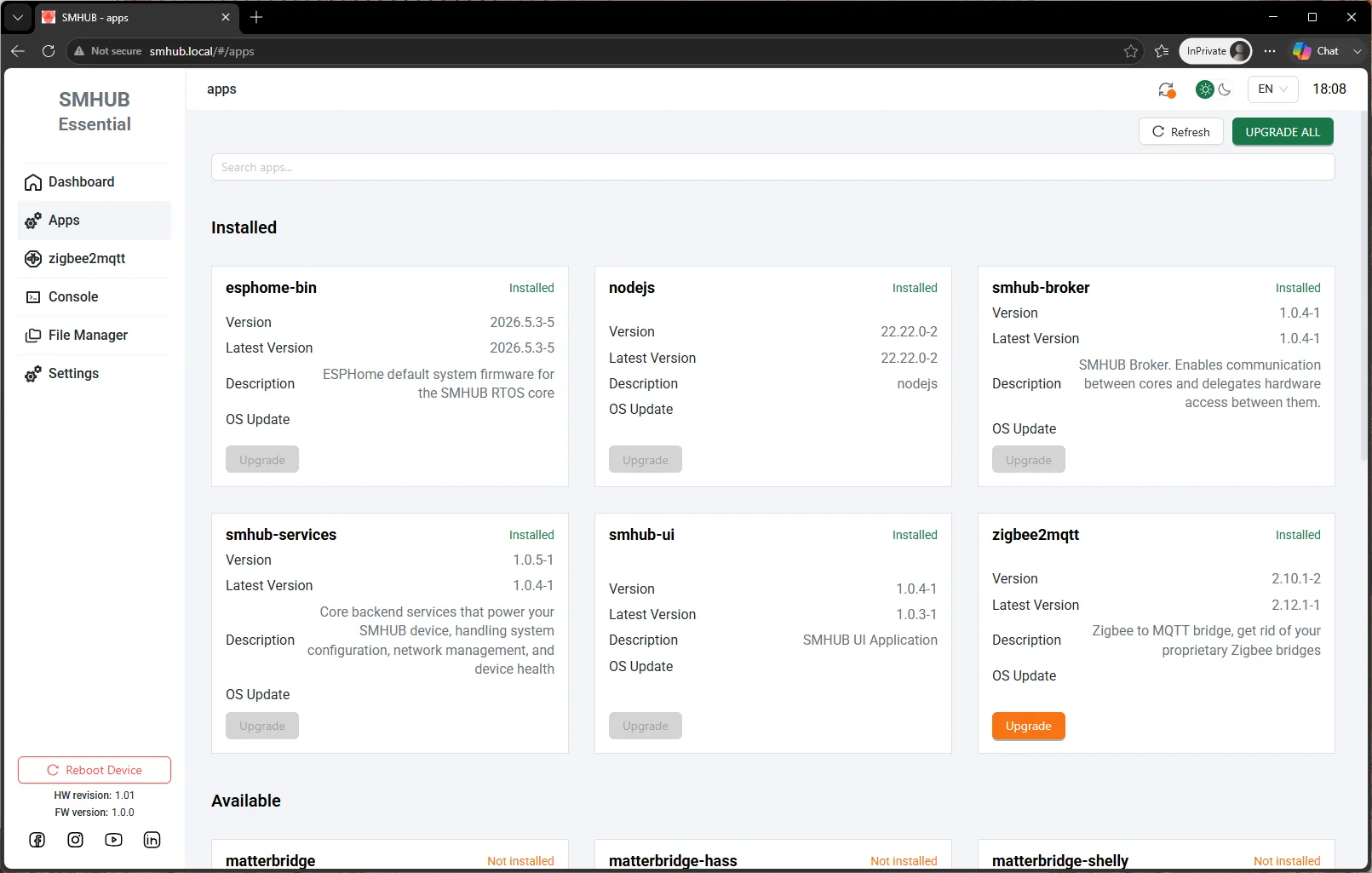Click the File Manager copy icon

point(33,336)
